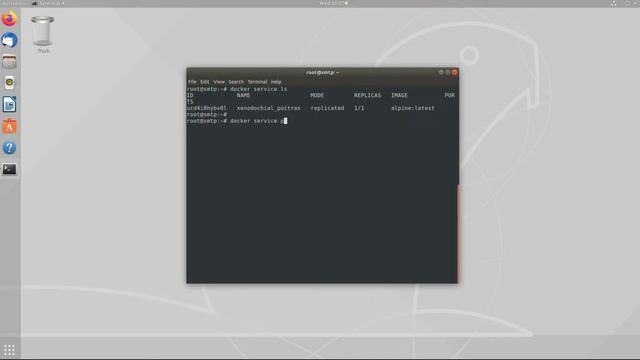Open Activities overview in top bar
The width and height of the screenshot is (640, 360).
click(13, 3)
